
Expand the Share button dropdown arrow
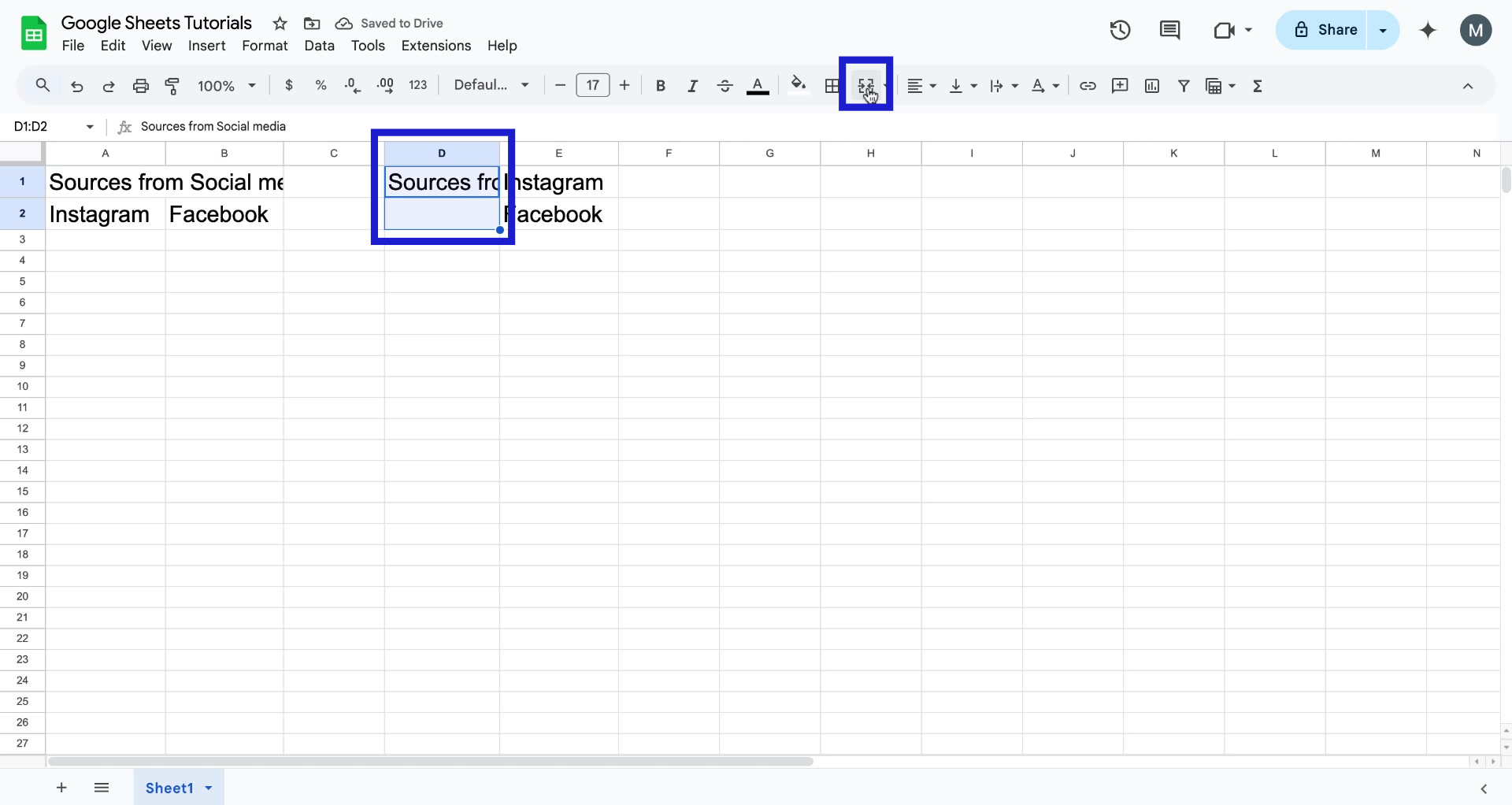[x=1384, y=30]
